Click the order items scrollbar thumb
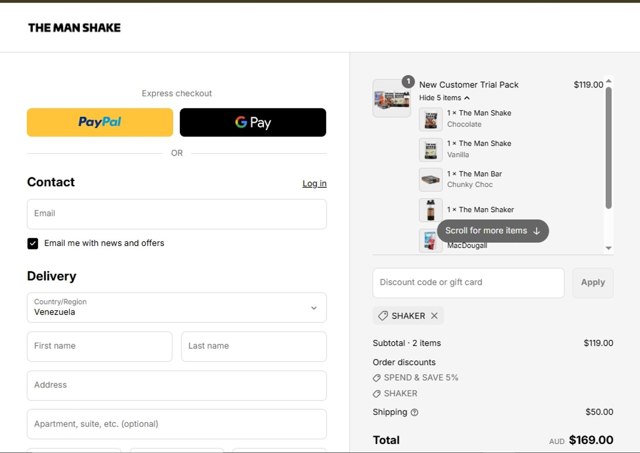This screenshot has height=453, width=640. [609, 148]
